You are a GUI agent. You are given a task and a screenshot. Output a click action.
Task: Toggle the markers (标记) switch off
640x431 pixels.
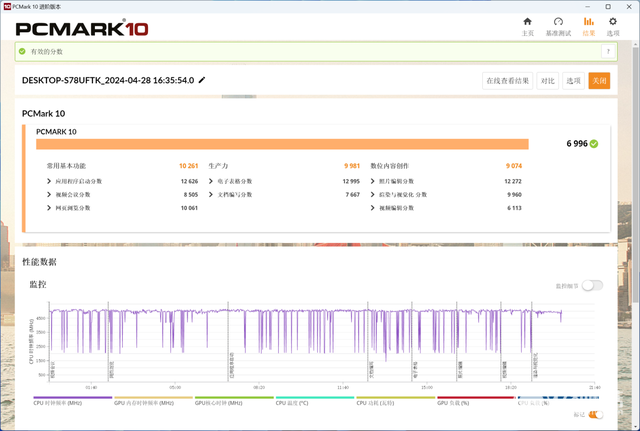(x=596, y=415)
